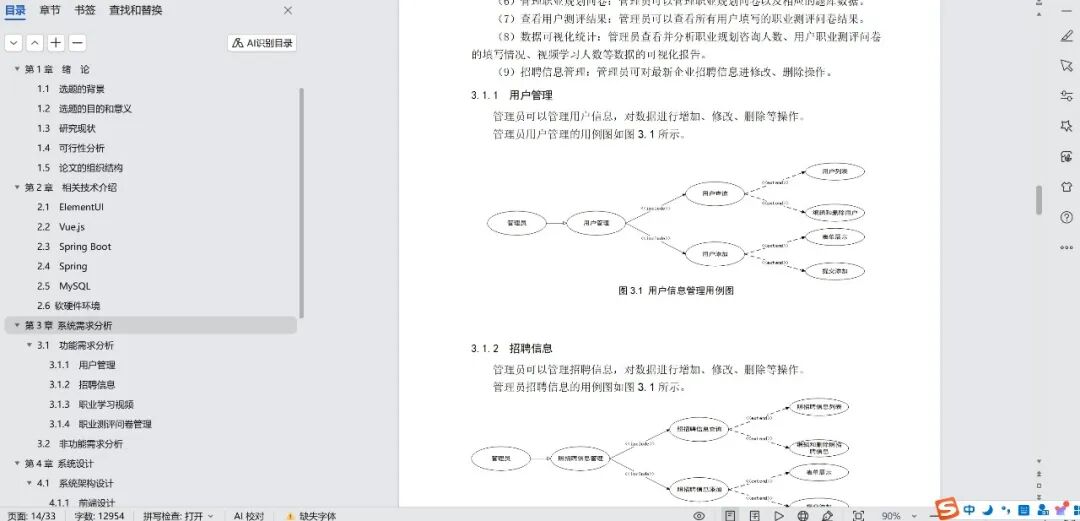This screenshot has width=1080, height=521.
Task: Switch to web layout globe icon
Action: pyautogui.click(x=803, y=515)
